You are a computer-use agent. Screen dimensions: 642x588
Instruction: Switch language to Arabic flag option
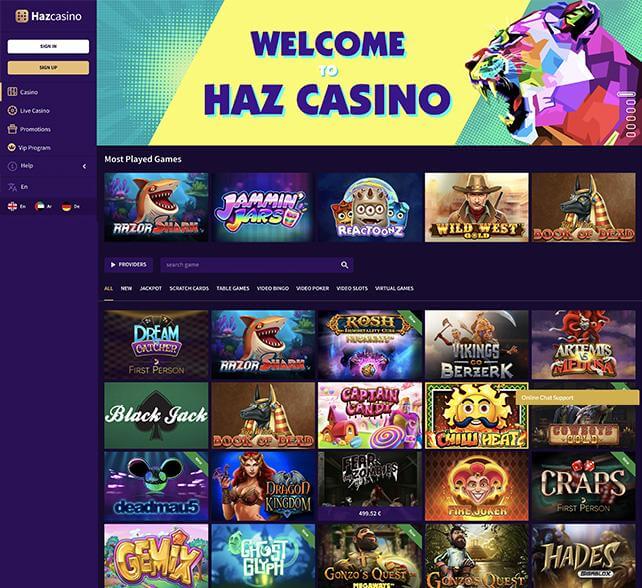coord(40,206)
